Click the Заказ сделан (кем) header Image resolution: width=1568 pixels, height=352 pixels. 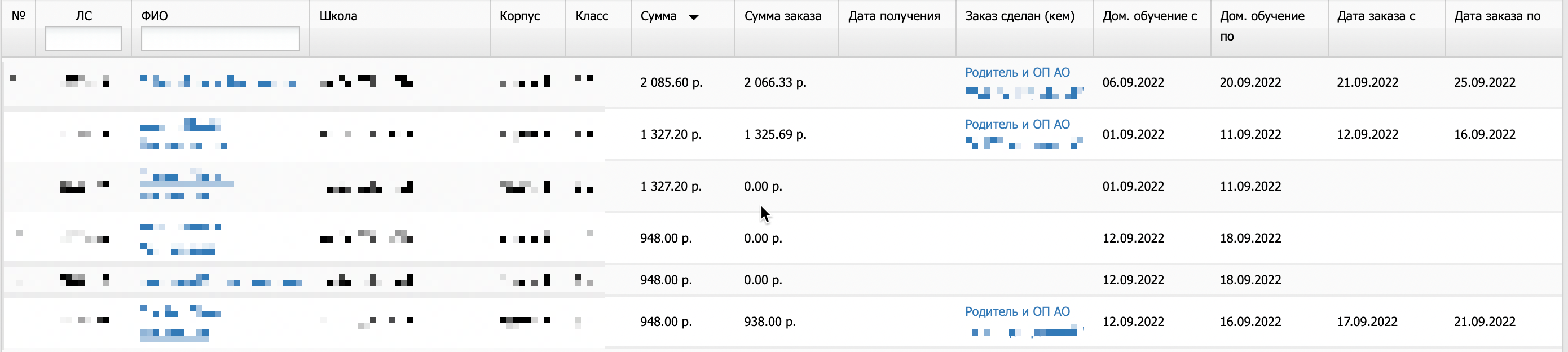point(1020,16)
